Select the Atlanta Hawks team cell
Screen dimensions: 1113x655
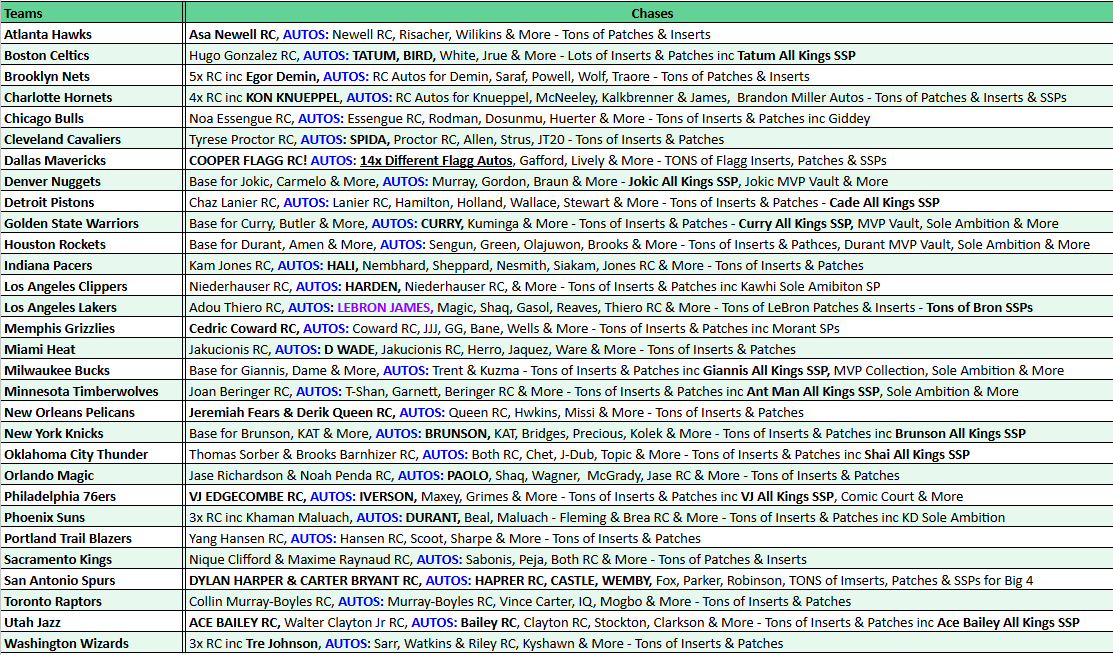pyautogui.click(x=92, y=34)
